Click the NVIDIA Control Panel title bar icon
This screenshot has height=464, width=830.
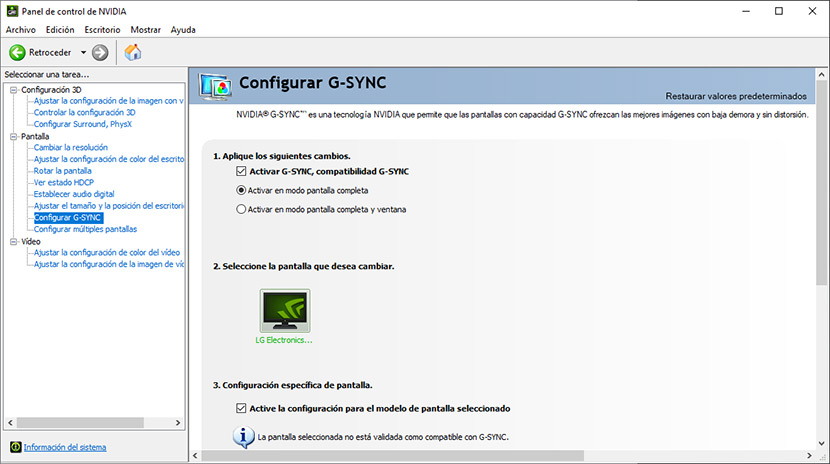pos(10,11)
